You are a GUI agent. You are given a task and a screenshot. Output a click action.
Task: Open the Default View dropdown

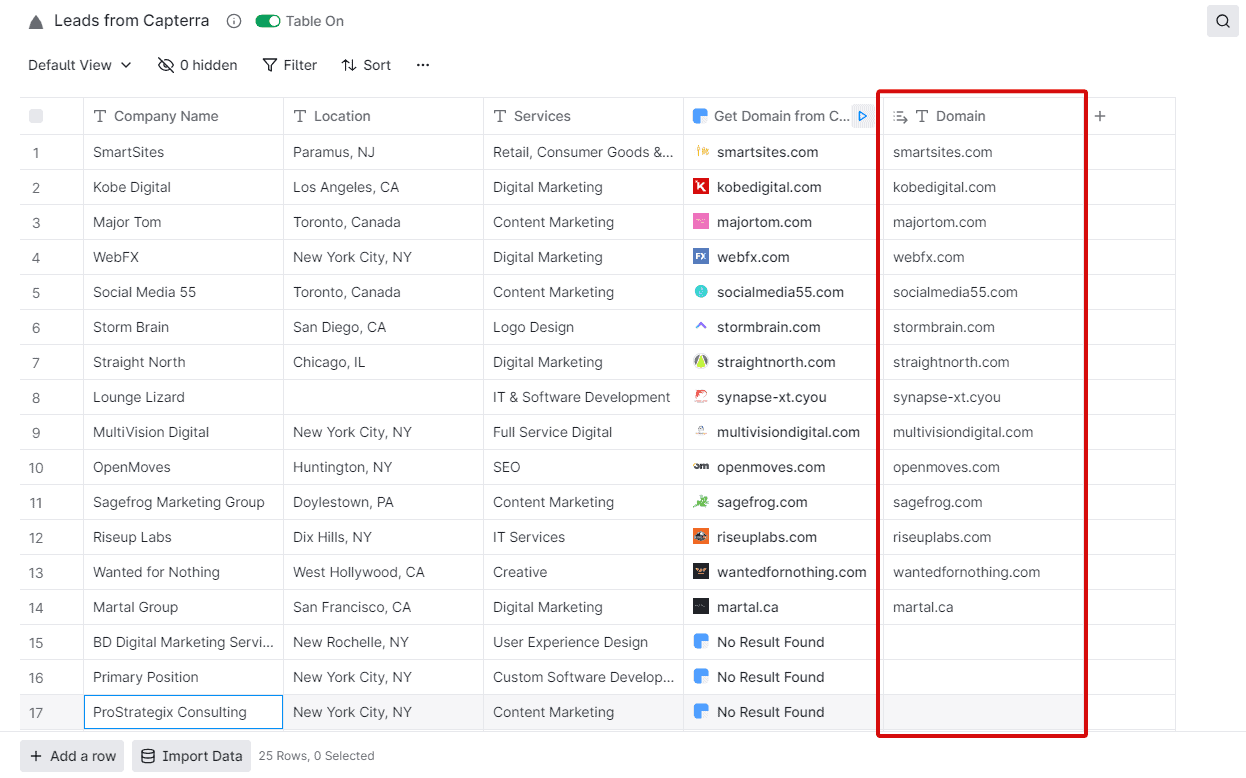[x=80, y=65]
